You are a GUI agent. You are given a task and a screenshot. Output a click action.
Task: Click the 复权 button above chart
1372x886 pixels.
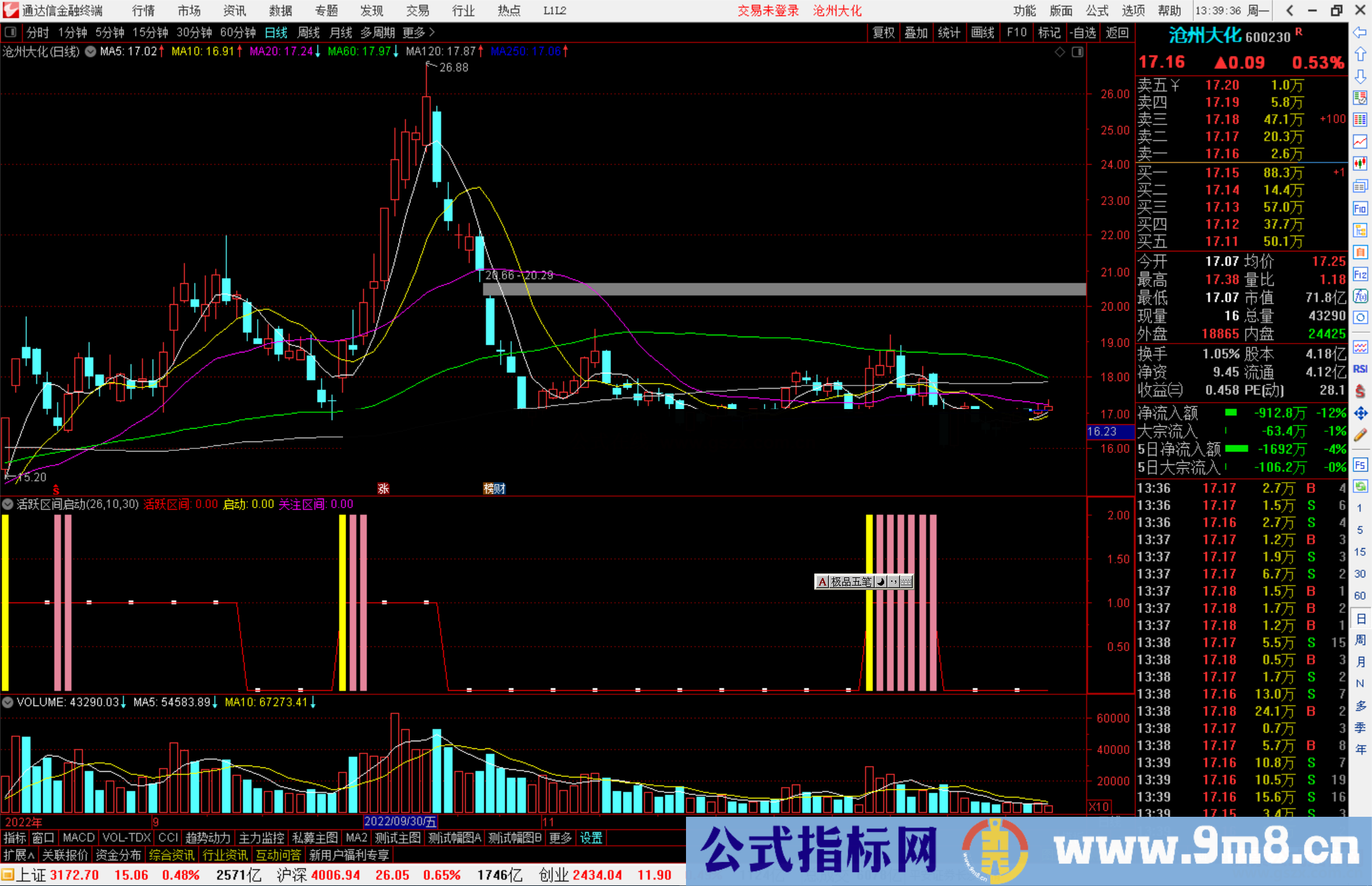click(883, 32)
